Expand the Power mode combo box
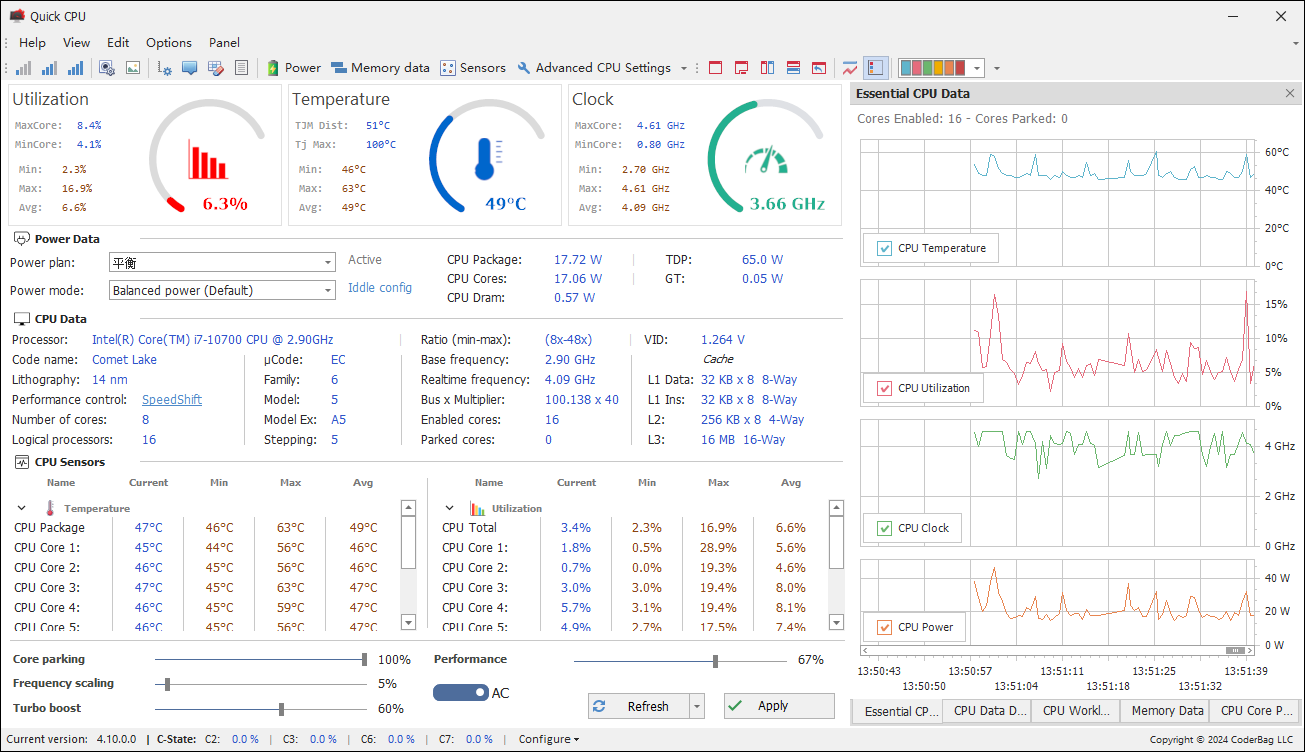Viewport: 1305px width, 752px height. 328,290
